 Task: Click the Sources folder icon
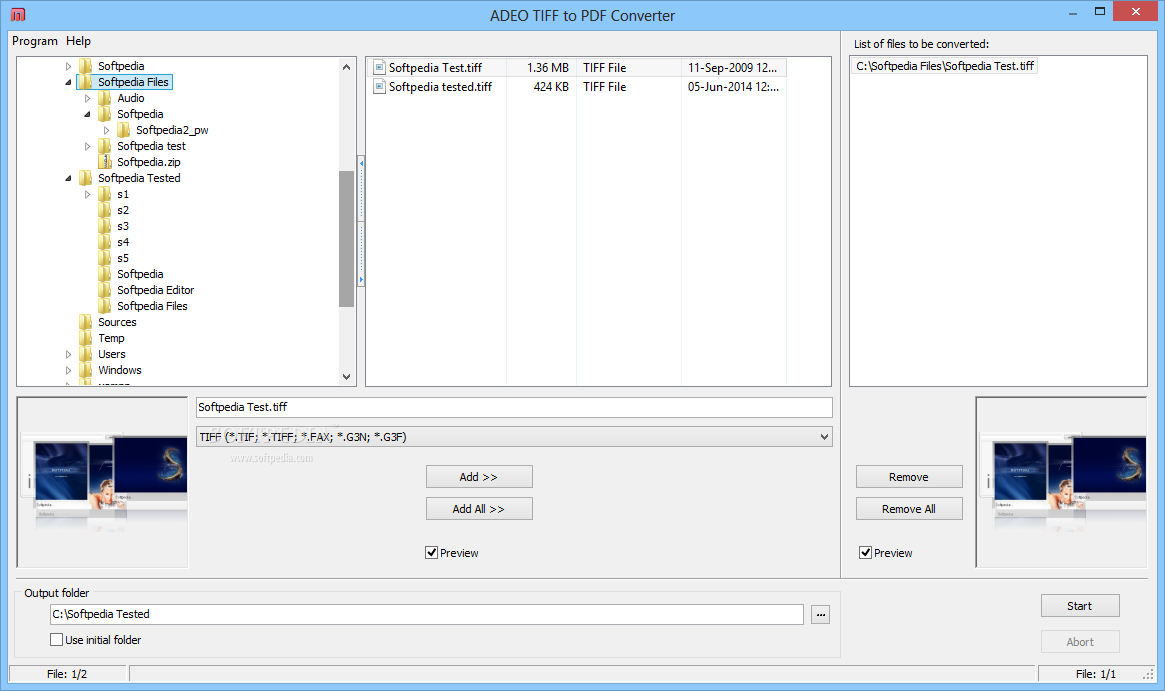85,322
